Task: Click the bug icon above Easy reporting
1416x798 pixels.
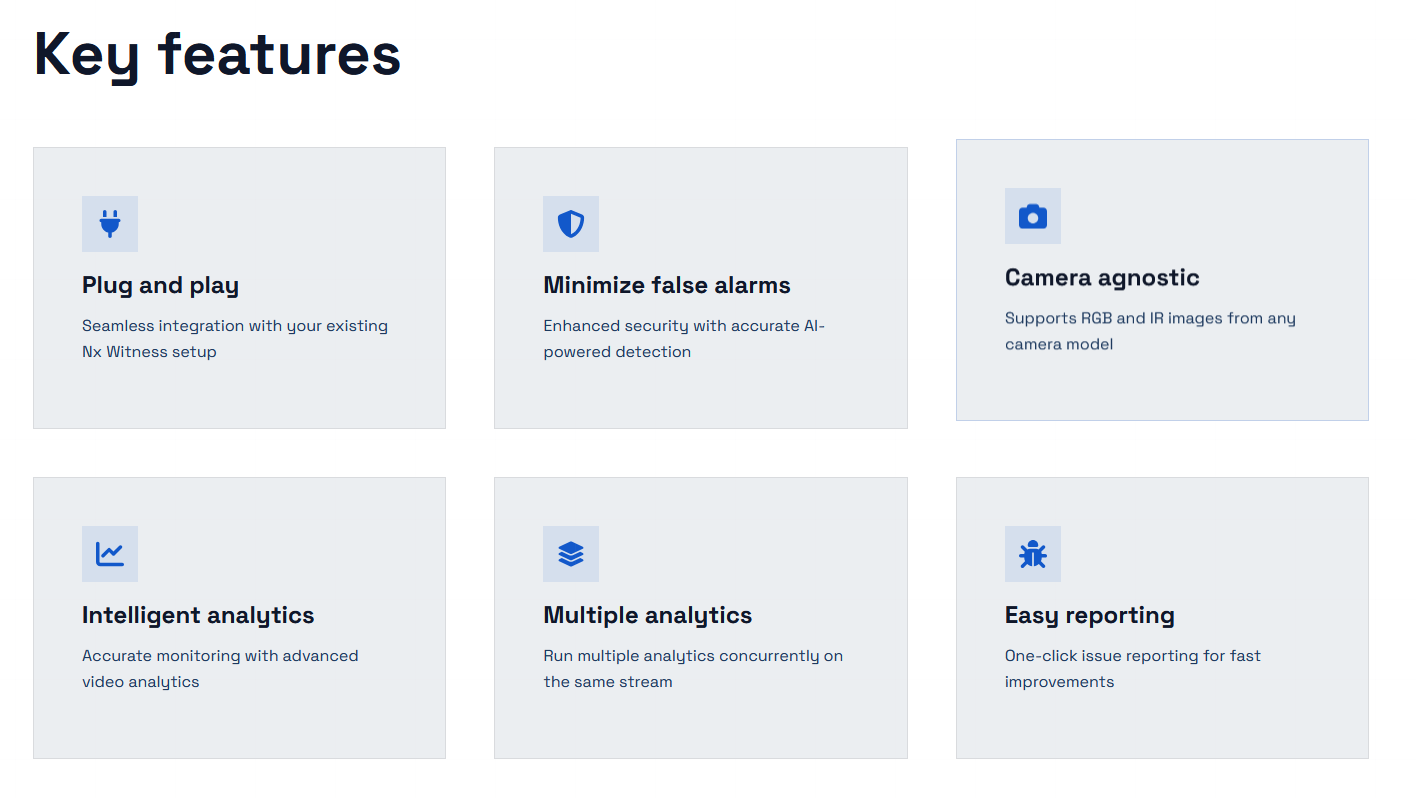Action: (x=1032, y=554)
